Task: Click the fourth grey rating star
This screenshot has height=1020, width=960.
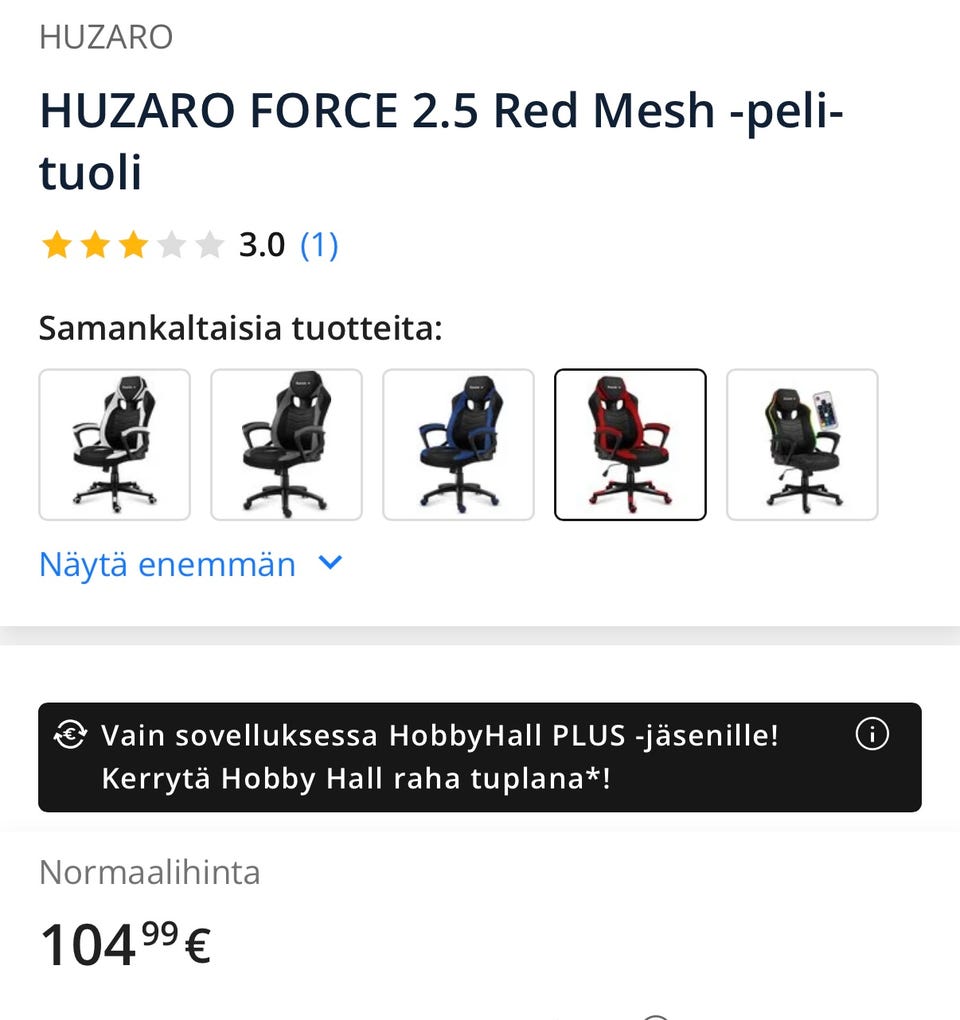Action: [x=172, y=245]
